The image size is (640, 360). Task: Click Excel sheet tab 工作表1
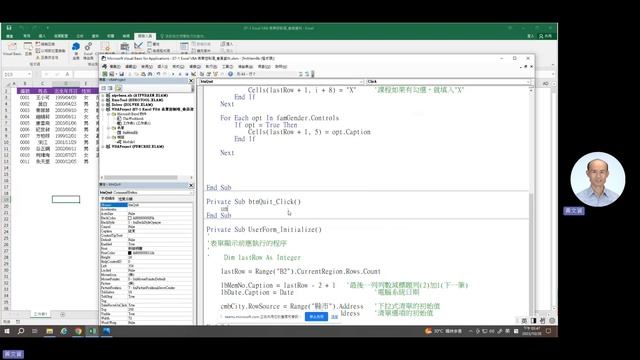[x=40, y=314]
